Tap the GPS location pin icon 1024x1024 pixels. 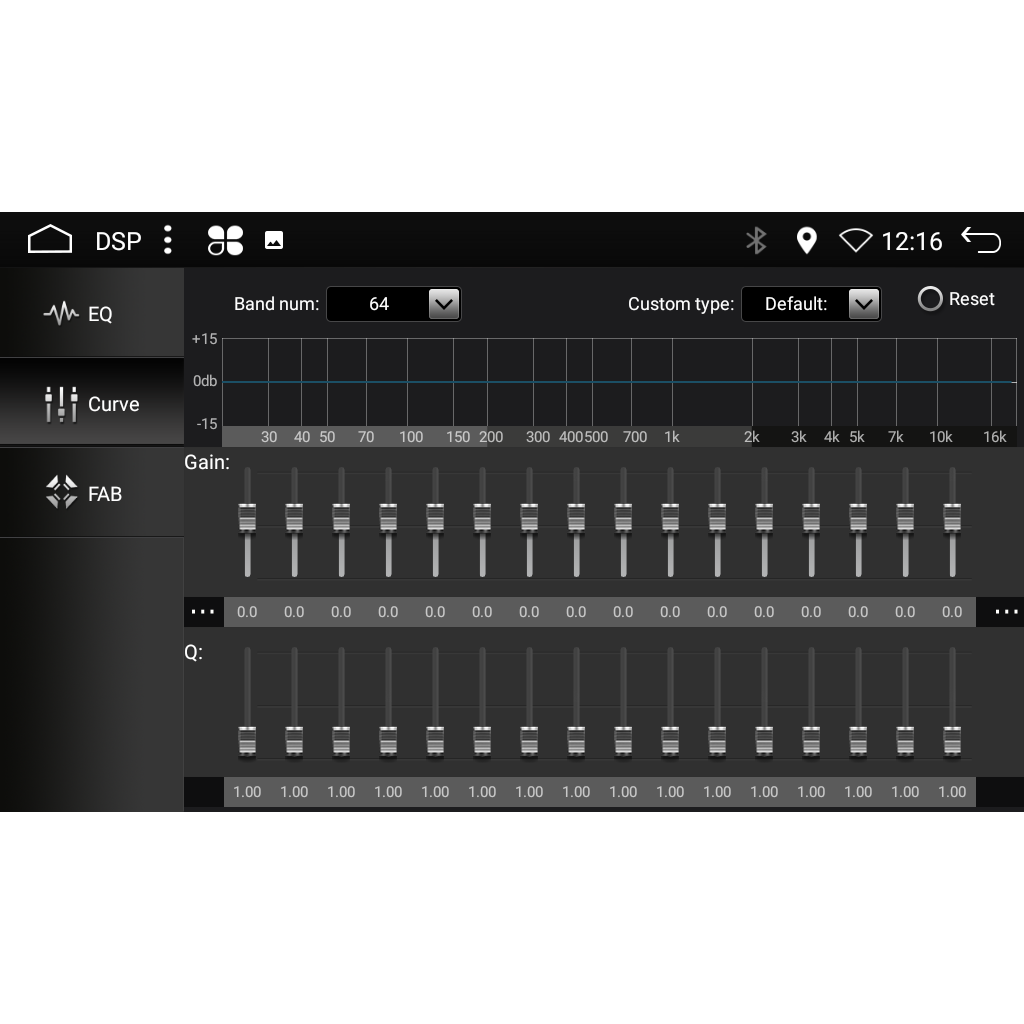pos(806,240)
